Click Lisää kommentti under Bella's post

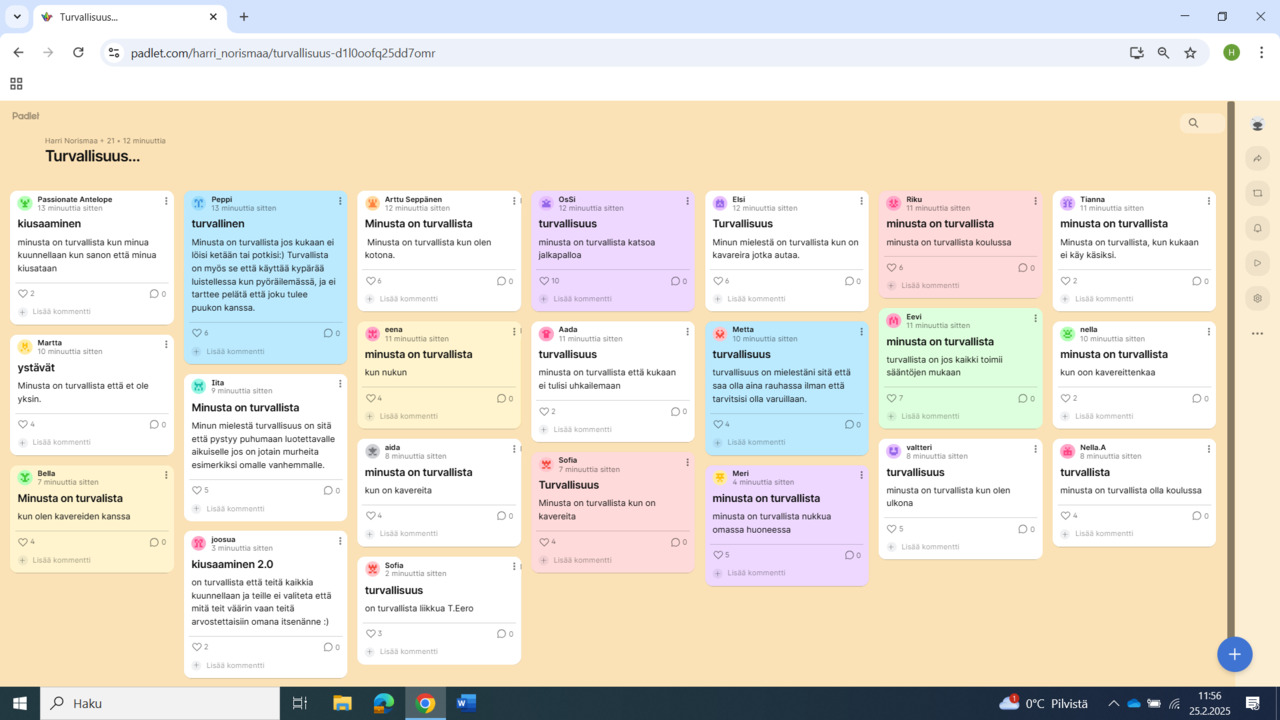click(55, 560)
